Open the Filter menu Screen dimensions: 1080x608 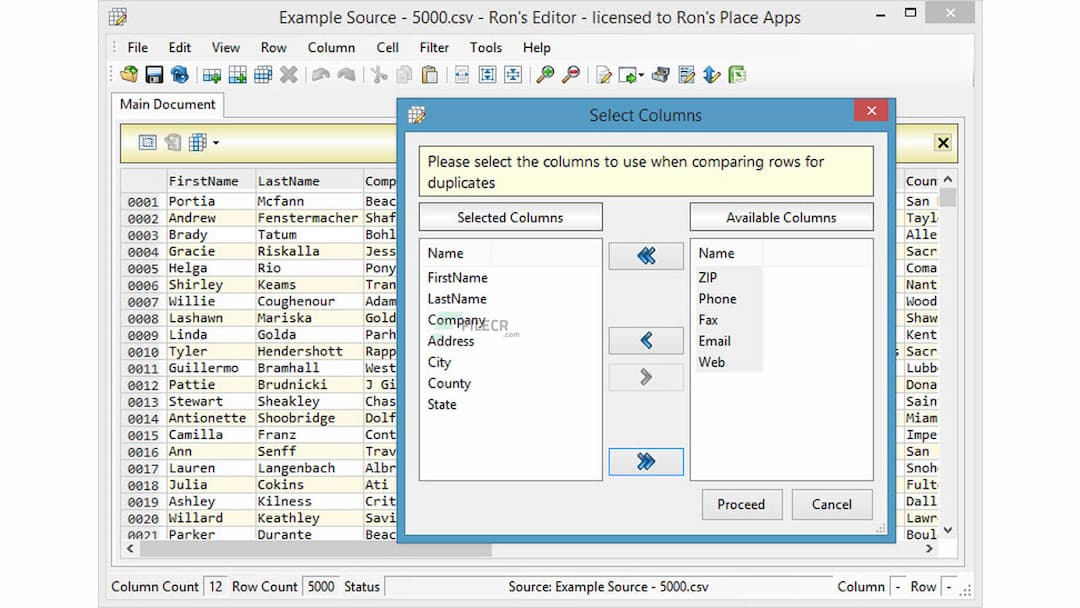coord(434,47)
